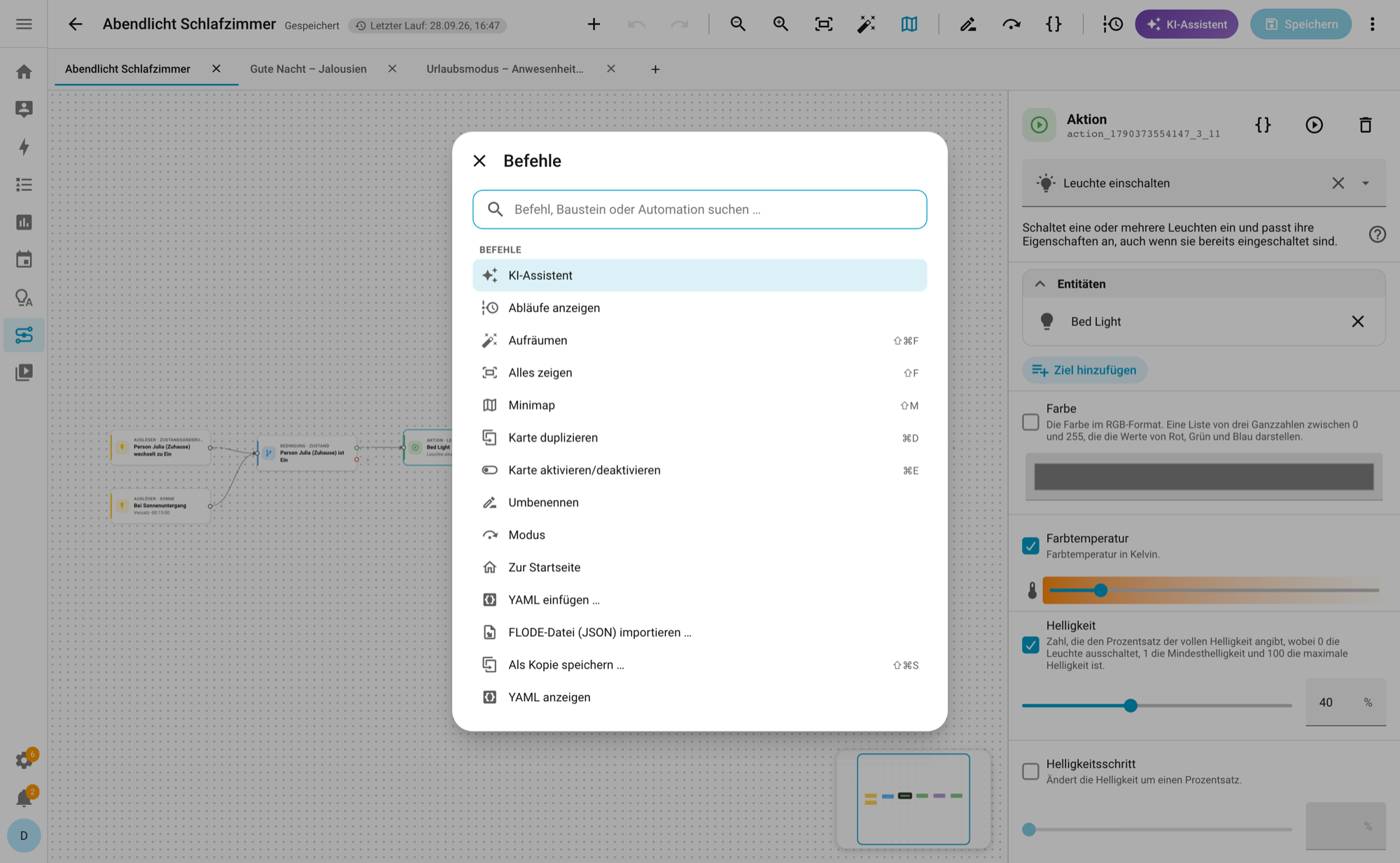1400x863 pixels.
Task: Open the traces history toolbar icon
Action: pos(1112,24)
